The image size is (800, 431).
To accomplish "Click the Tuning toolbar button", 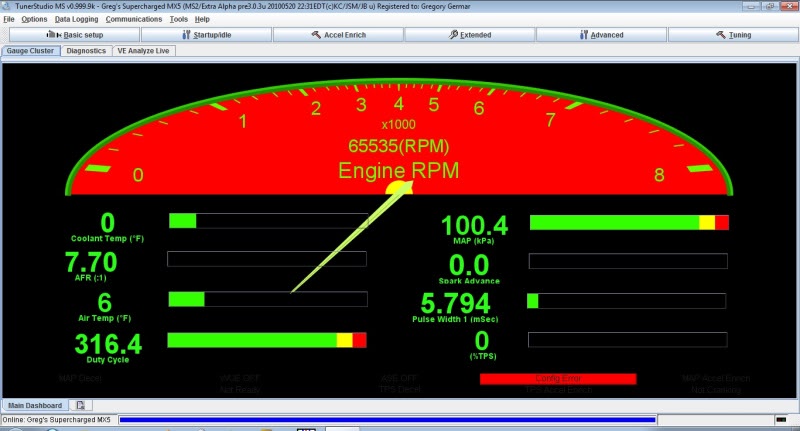I will [733, 35].
